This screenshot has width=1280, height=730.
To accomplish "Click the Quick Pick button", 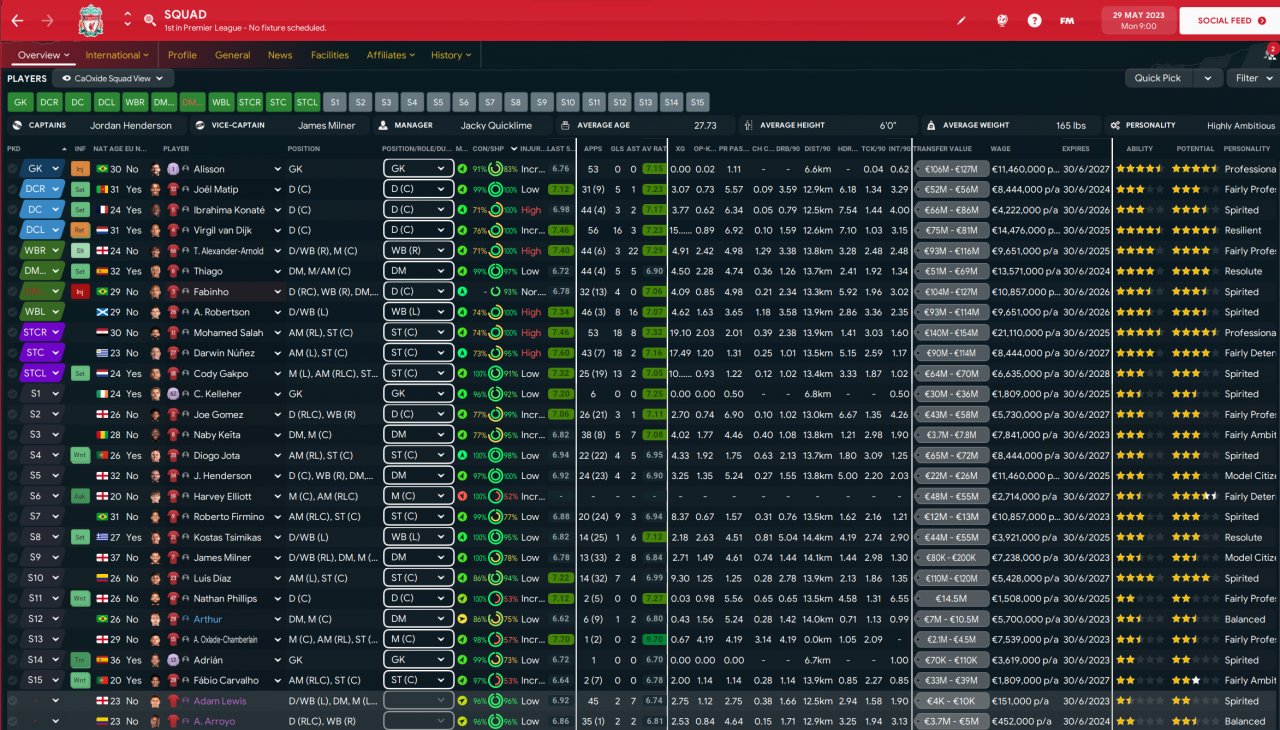I will pyautogui.click(x=1158, y=78).
